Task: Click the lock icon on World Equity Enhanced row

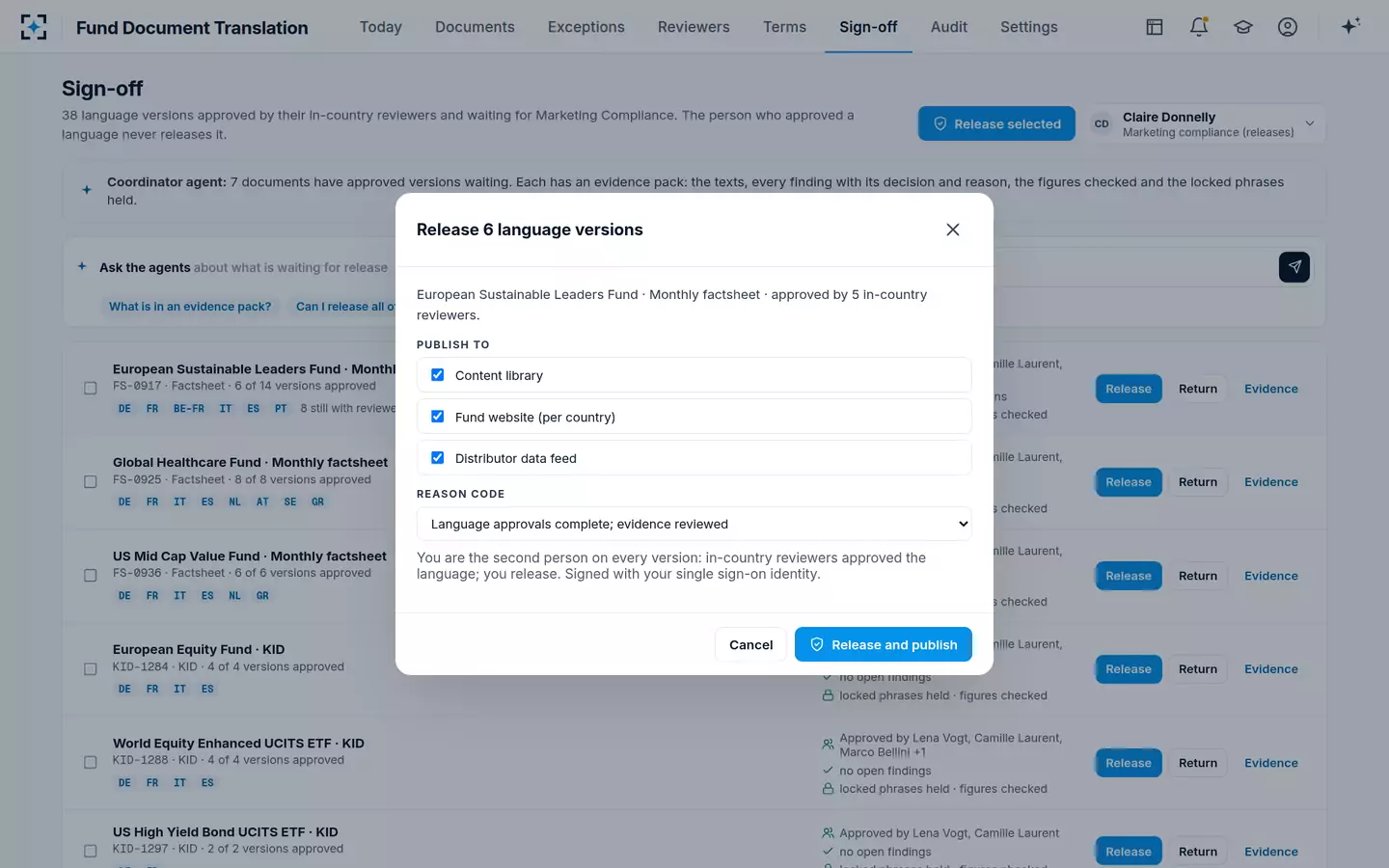Action: pos(828,789)
